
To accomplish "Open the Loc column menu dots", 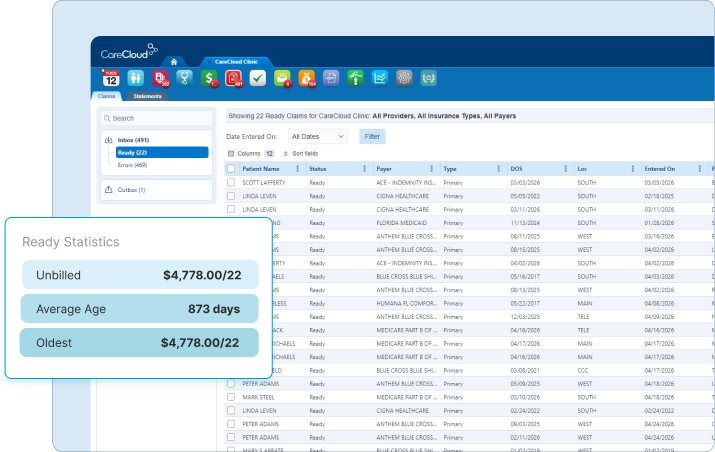I will tap(632, 169).
